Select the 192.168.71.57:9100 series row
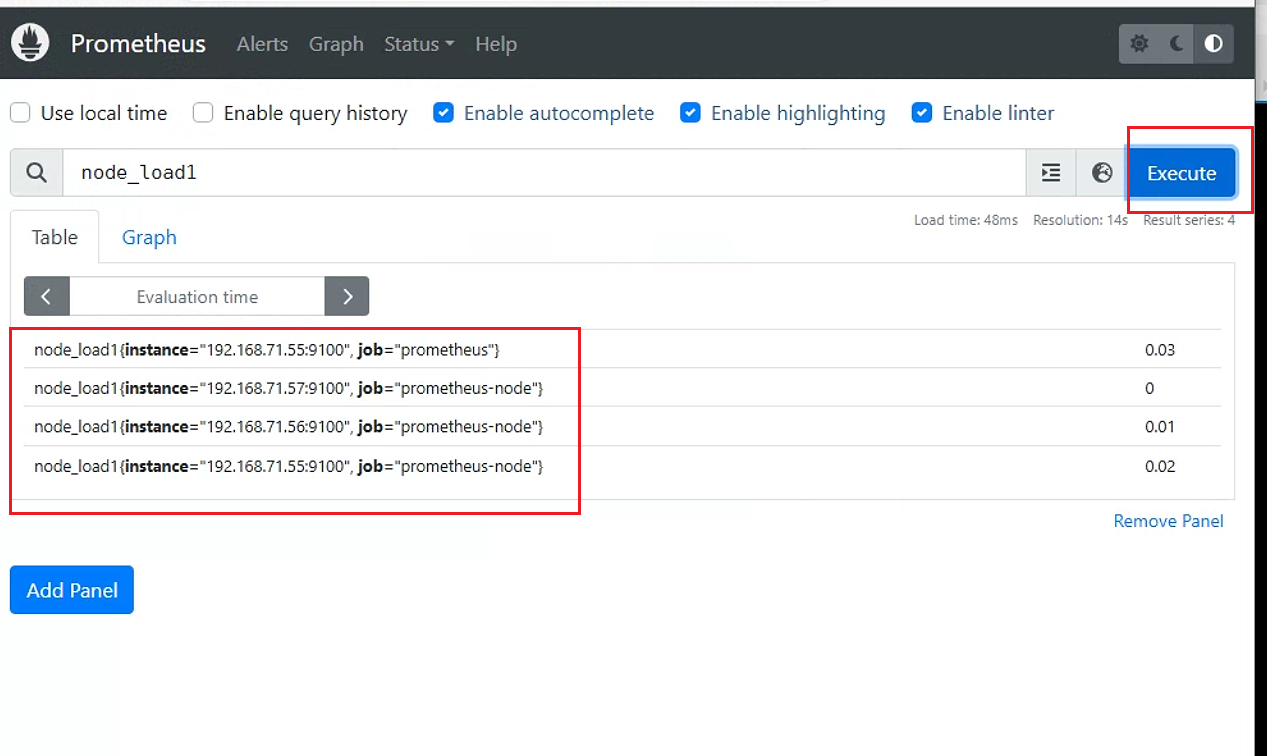 [x=622, y=388]
